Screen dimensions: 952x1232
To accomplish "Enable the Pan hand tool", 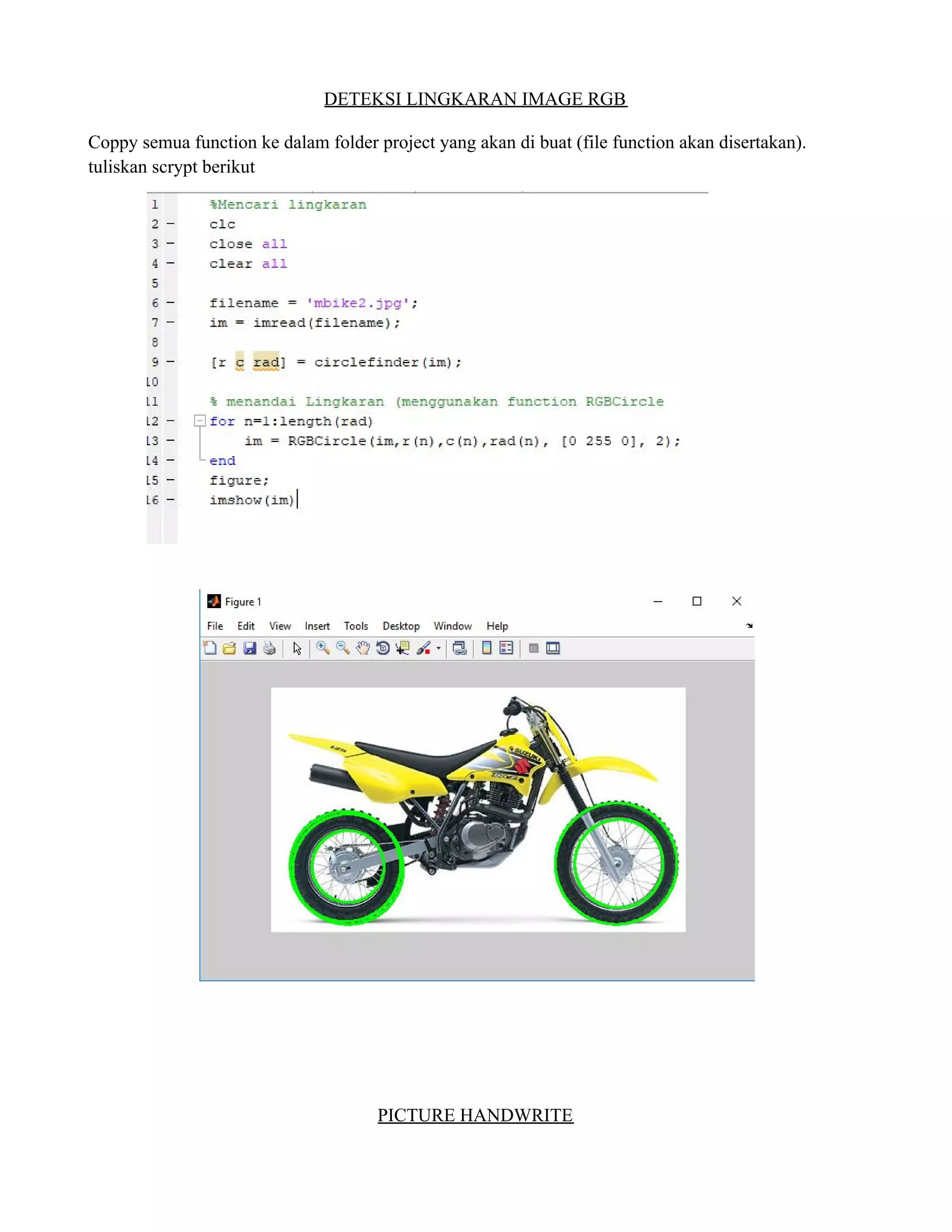I will click(363, 648).
